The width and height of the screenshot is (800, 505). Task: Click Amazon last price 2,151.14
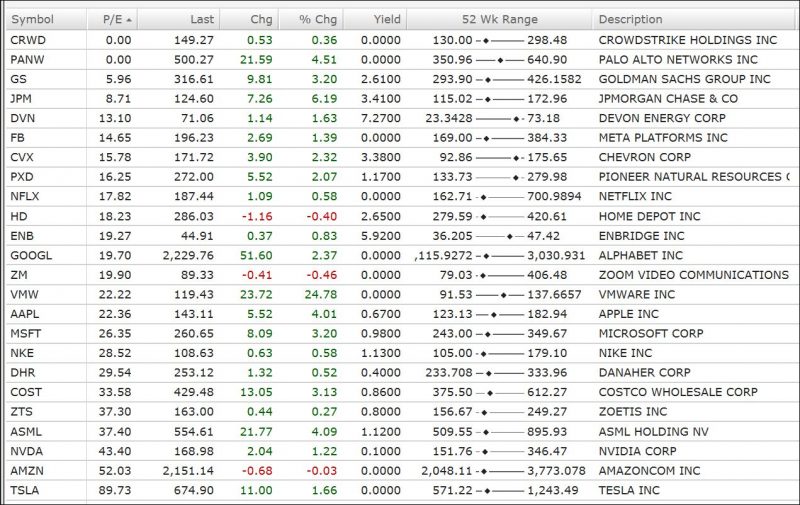click(188, 470)
